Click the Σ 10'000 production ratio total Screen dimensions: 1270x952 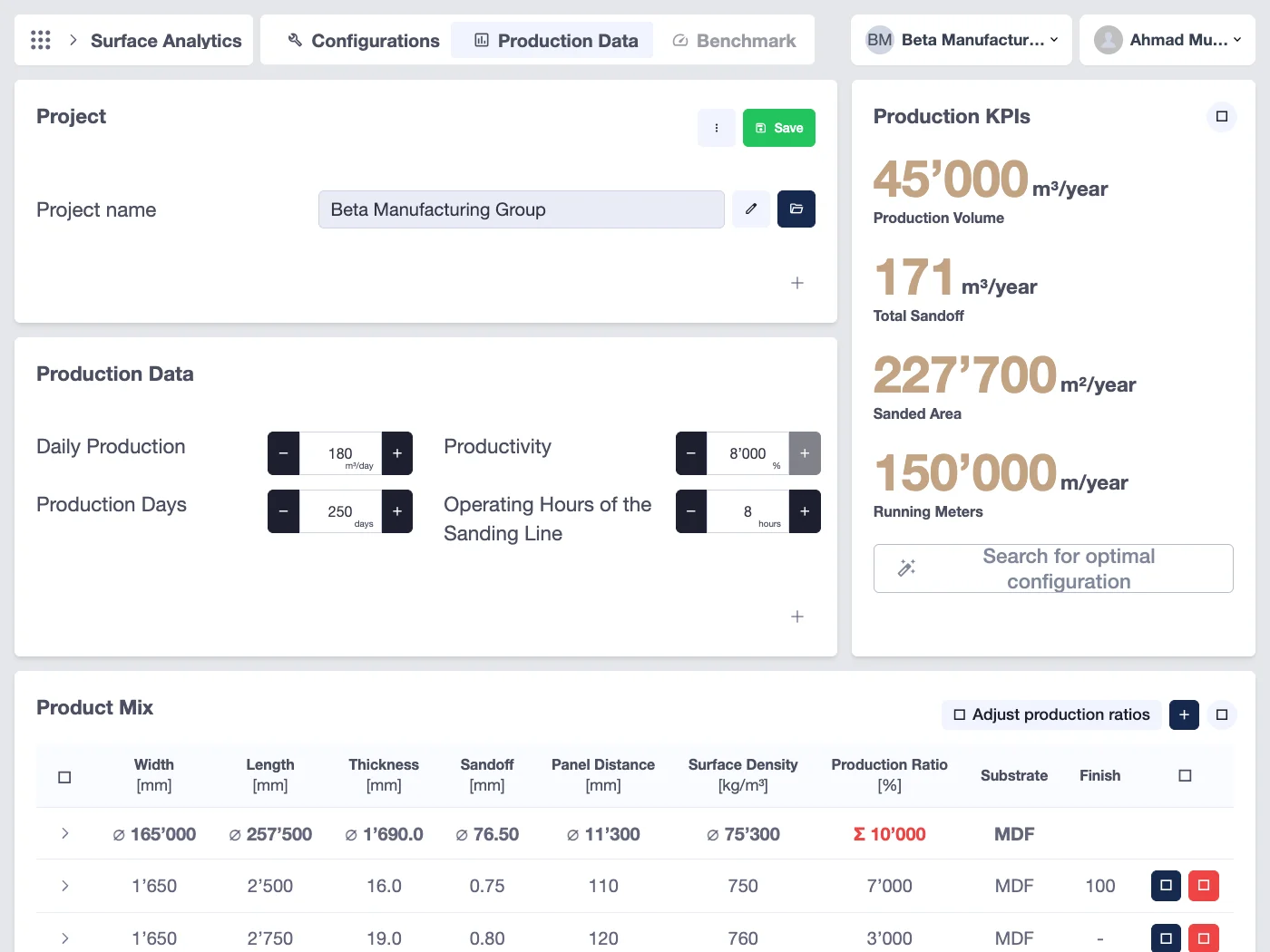(889, 834)
